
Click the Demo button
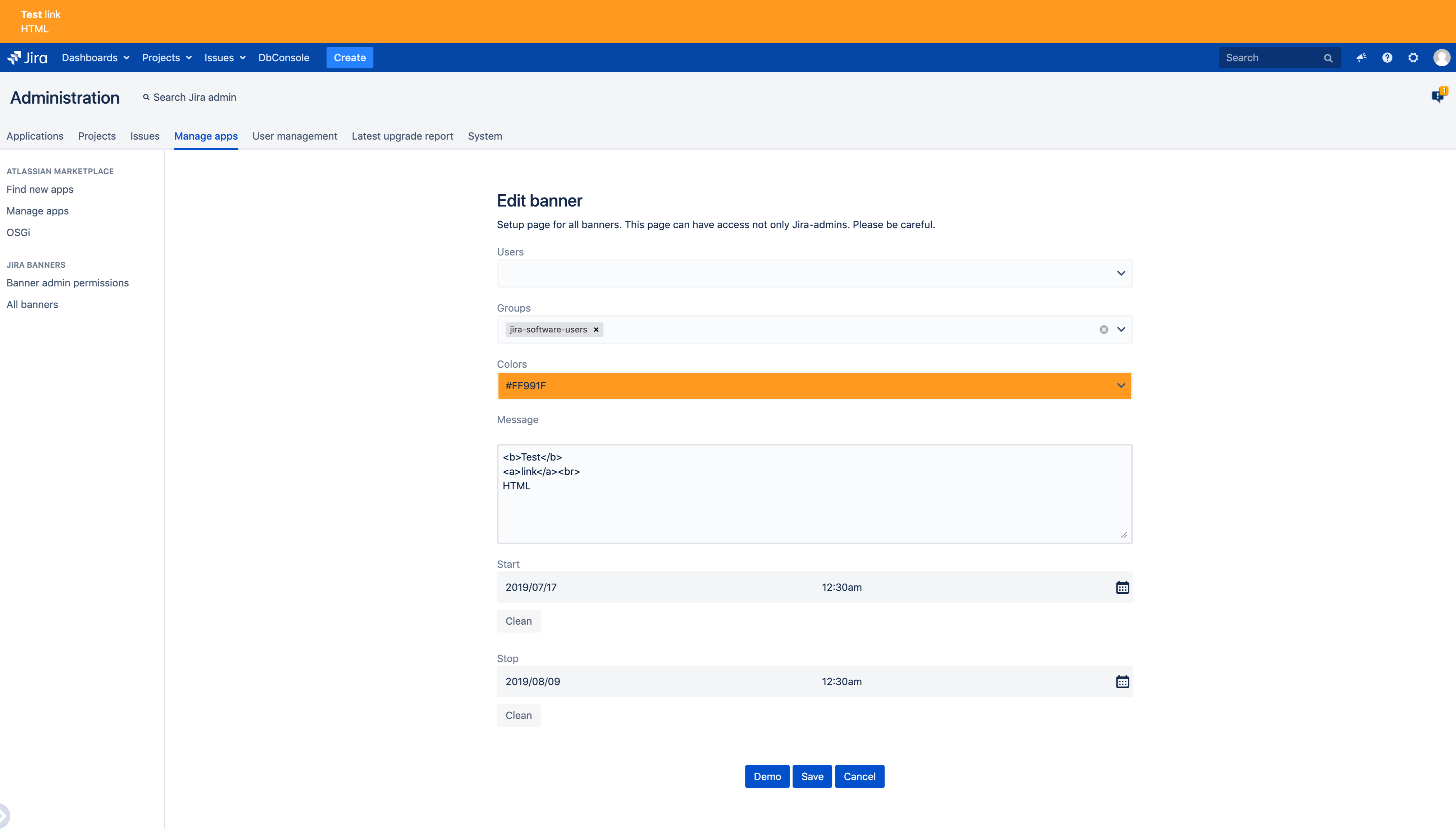767,776
